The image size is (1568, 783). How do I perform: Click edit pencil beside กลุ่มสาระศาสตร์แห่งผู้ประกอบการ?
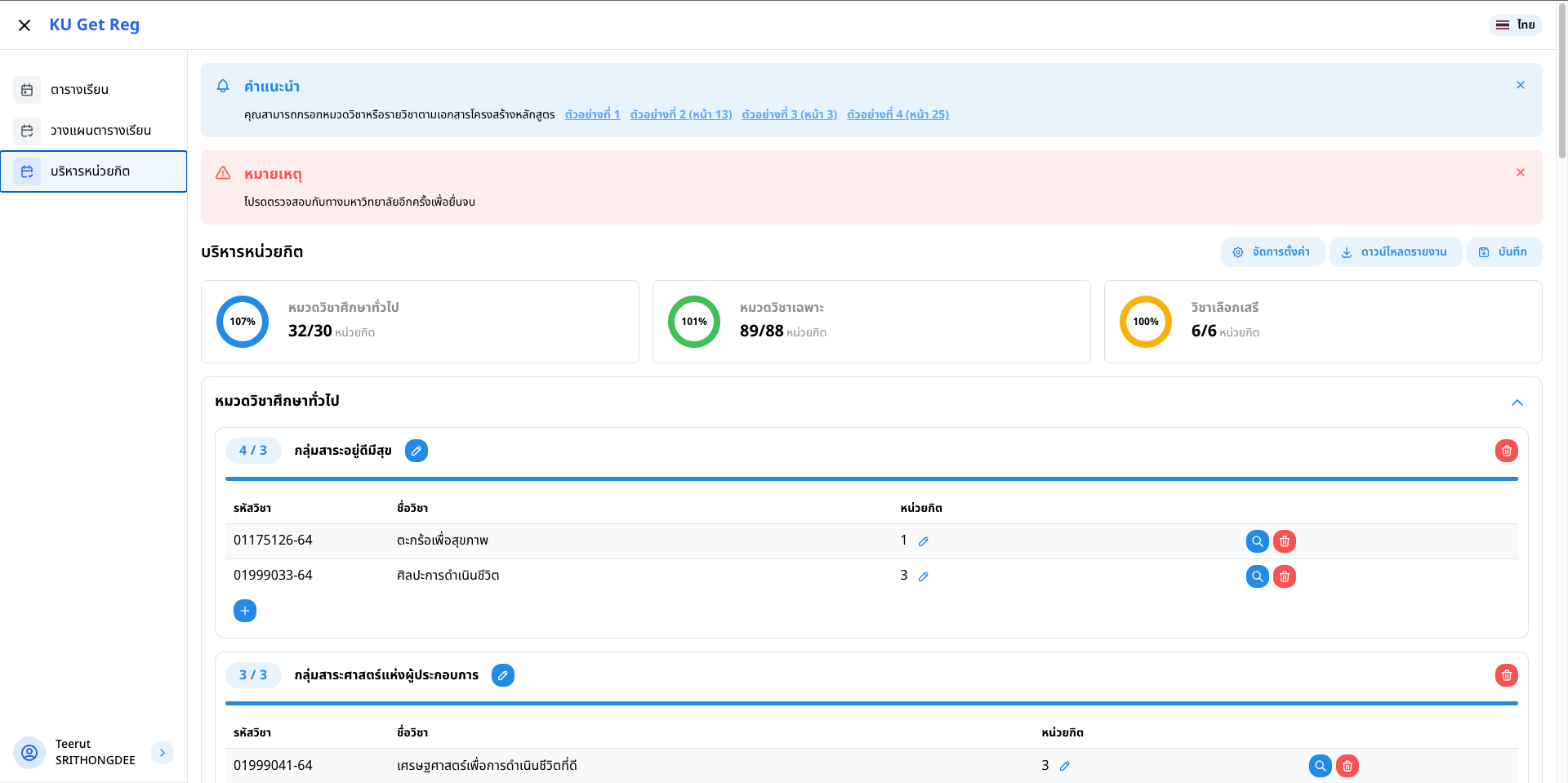(503, 675)
